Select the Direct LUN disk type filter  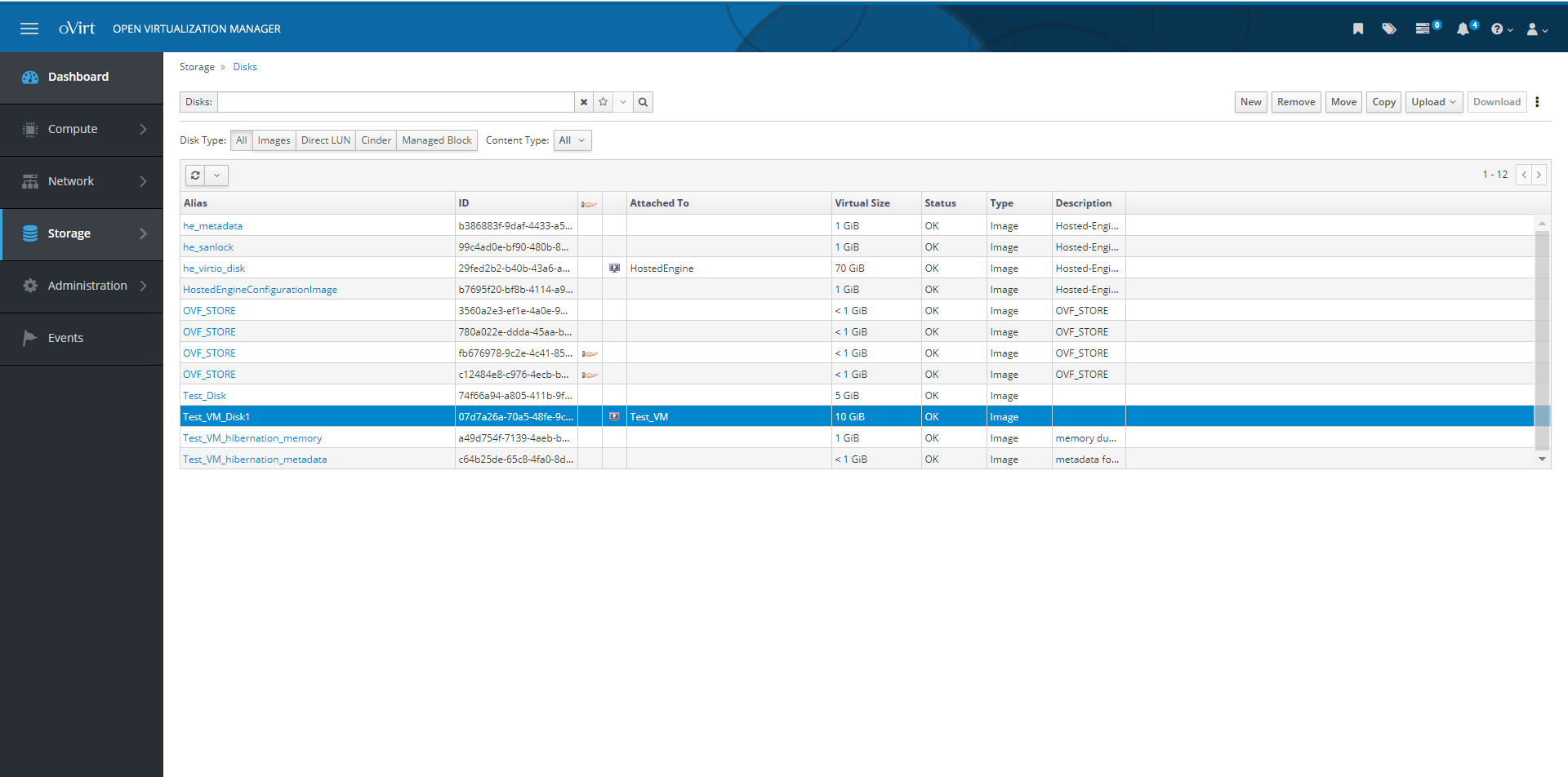[x=325, y=140]
